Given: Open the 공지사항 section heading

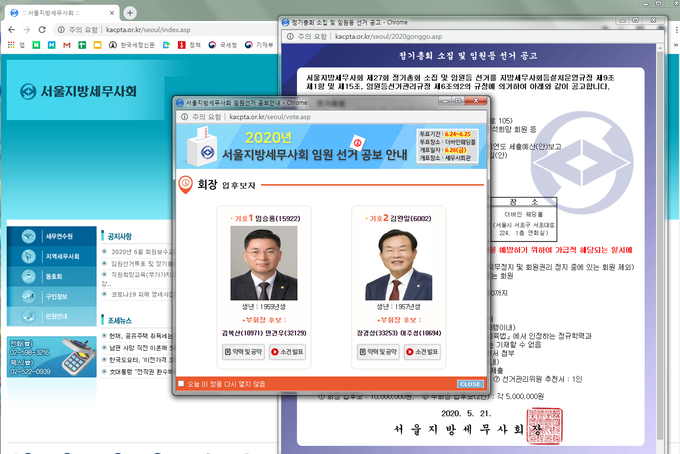Looking at the screenshot, I should tap(120, 236).
